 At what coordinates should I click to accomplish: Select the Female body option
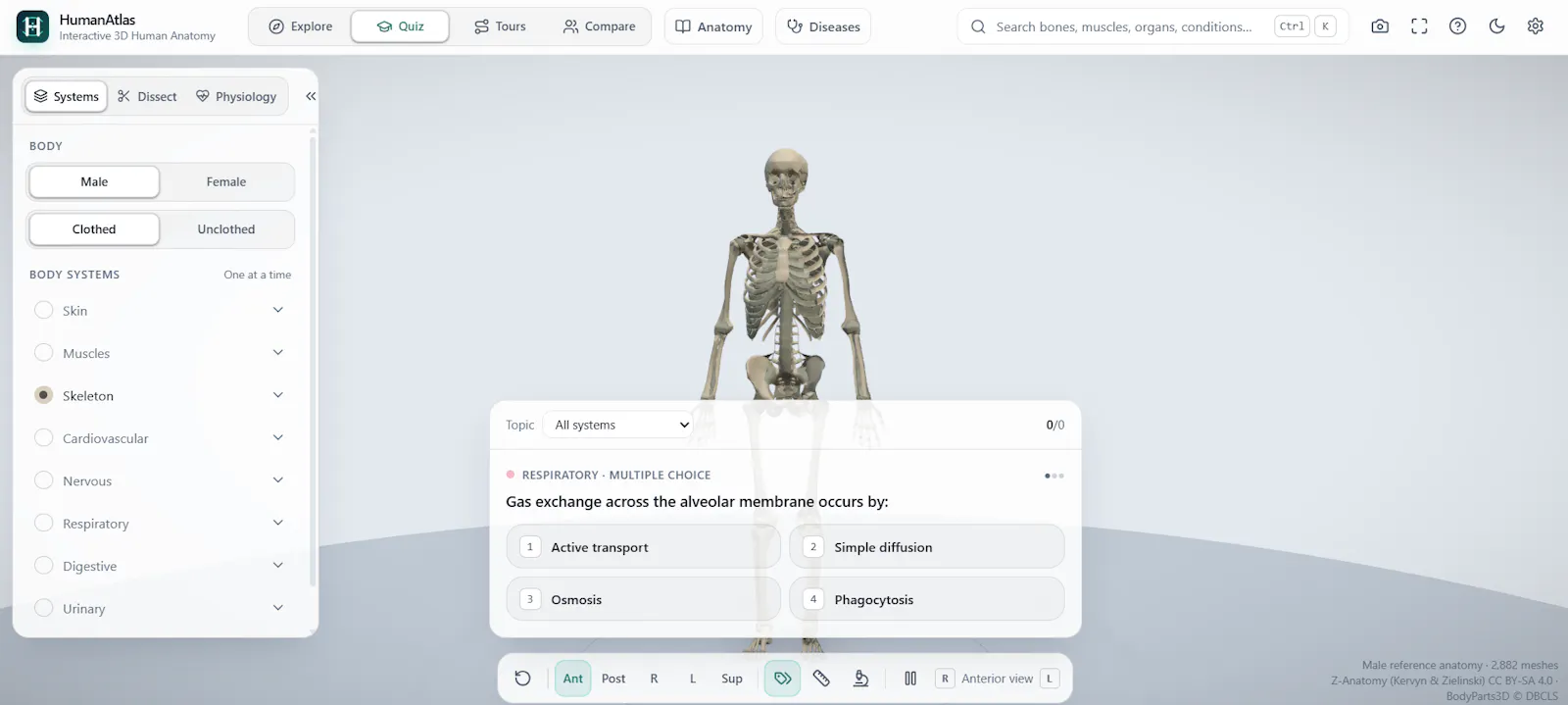[x=226, y=181]
